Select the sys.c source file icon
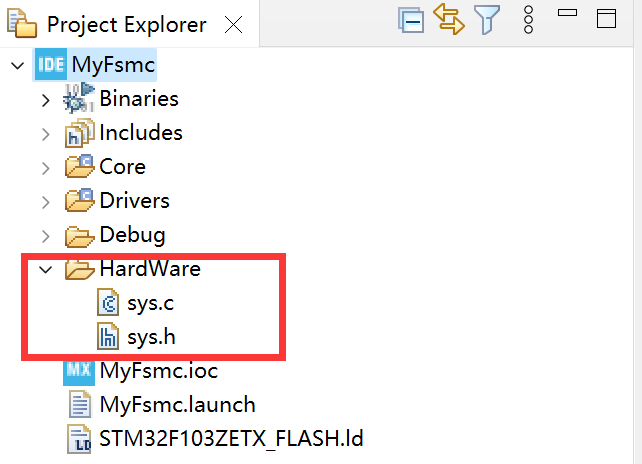This screenshot has height=464, width=642. click(108, 303)
